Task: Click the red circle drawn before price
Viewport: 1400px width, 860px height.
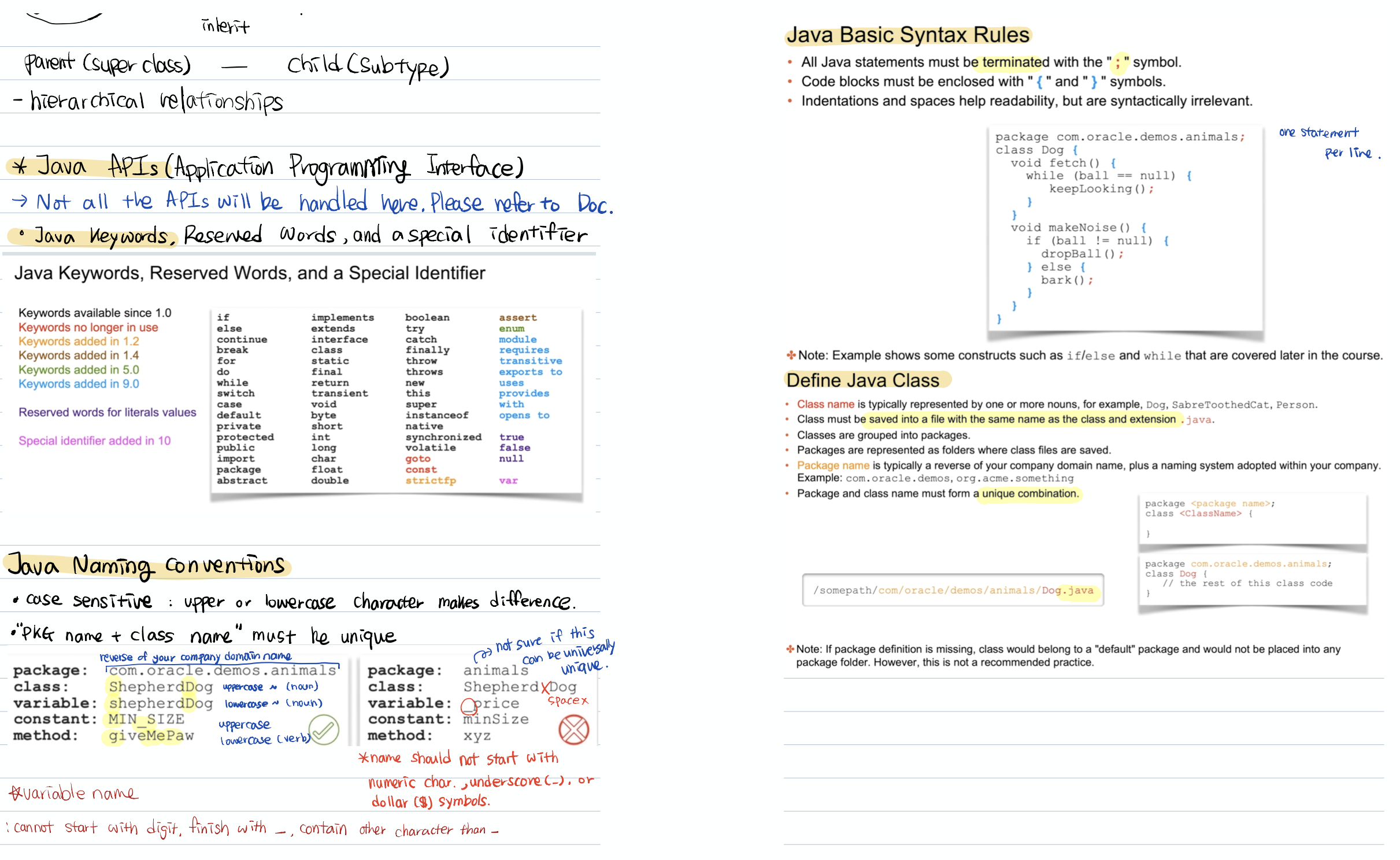Action: pyautogui.click(x=468, y=706)
